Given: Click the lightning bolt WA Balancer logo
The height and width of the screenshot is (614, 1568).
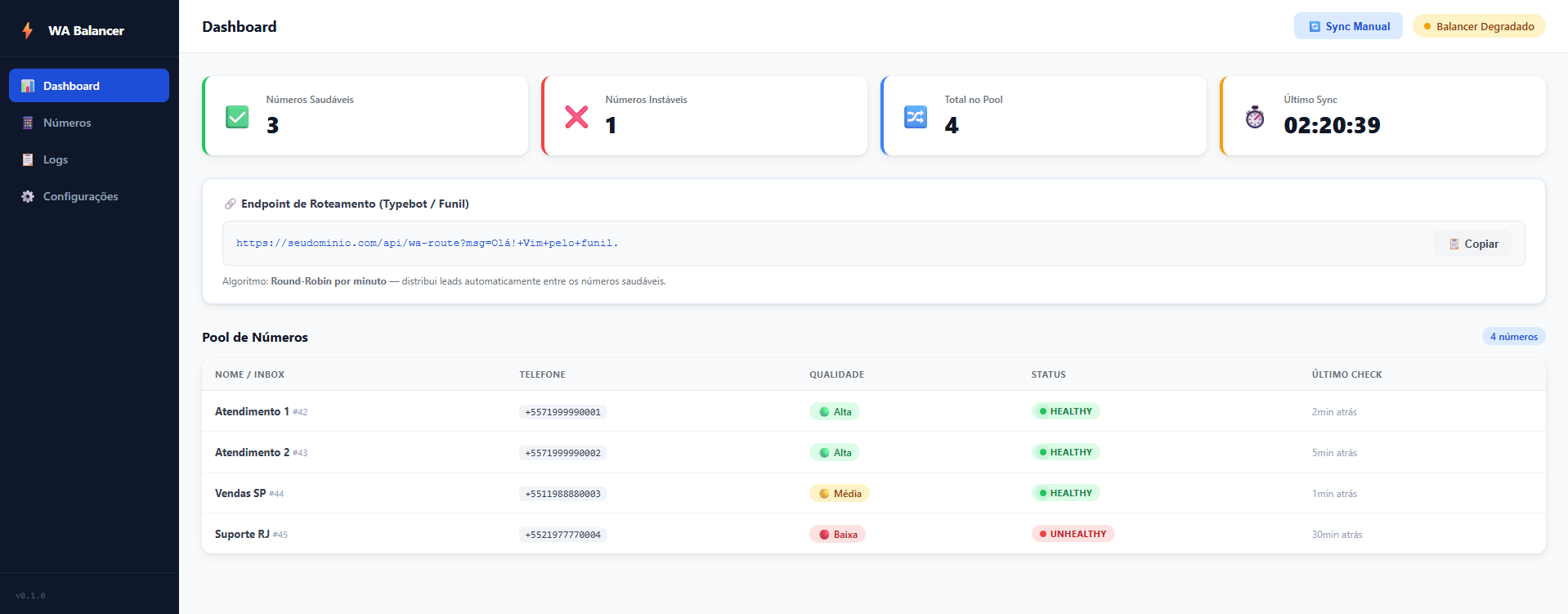Looking at the screenshot, I should (x=28, y=30).
